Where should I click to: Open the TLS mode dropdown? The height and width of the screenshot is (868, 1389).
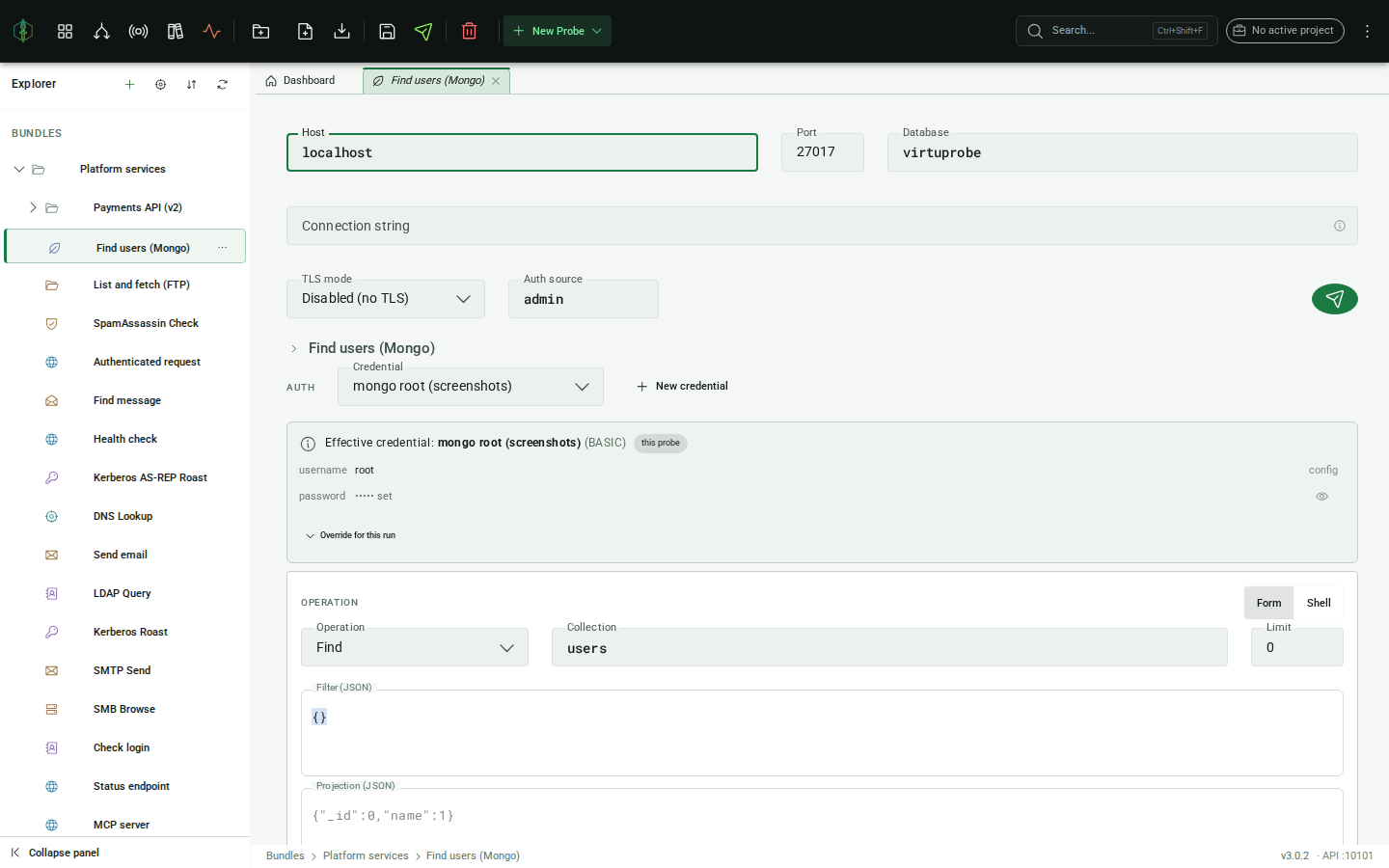click(386, 299)
